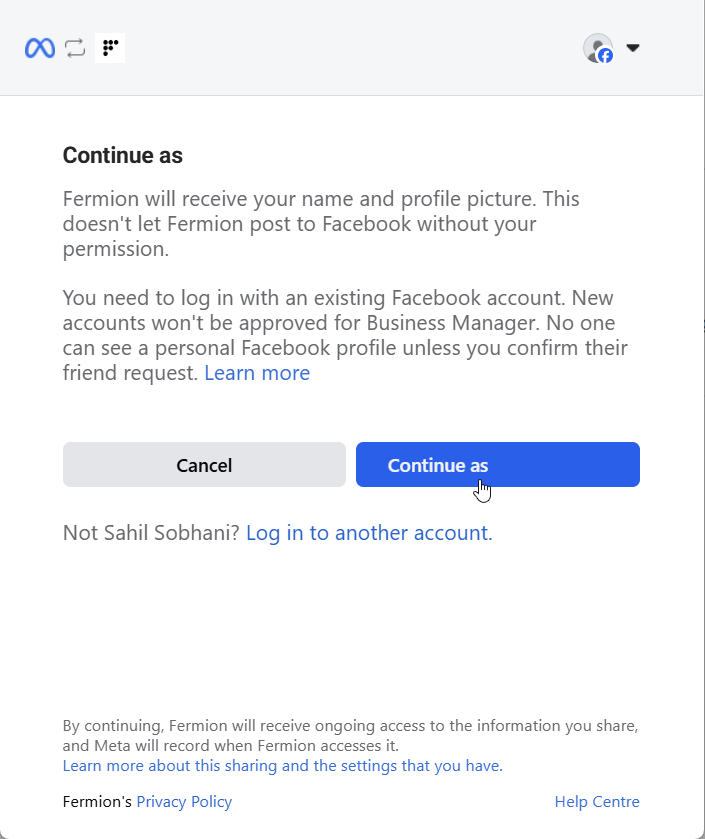Open Fermion's Privacy Policy link
This screenshot has width=705, height=839.
tap(184, 802)
